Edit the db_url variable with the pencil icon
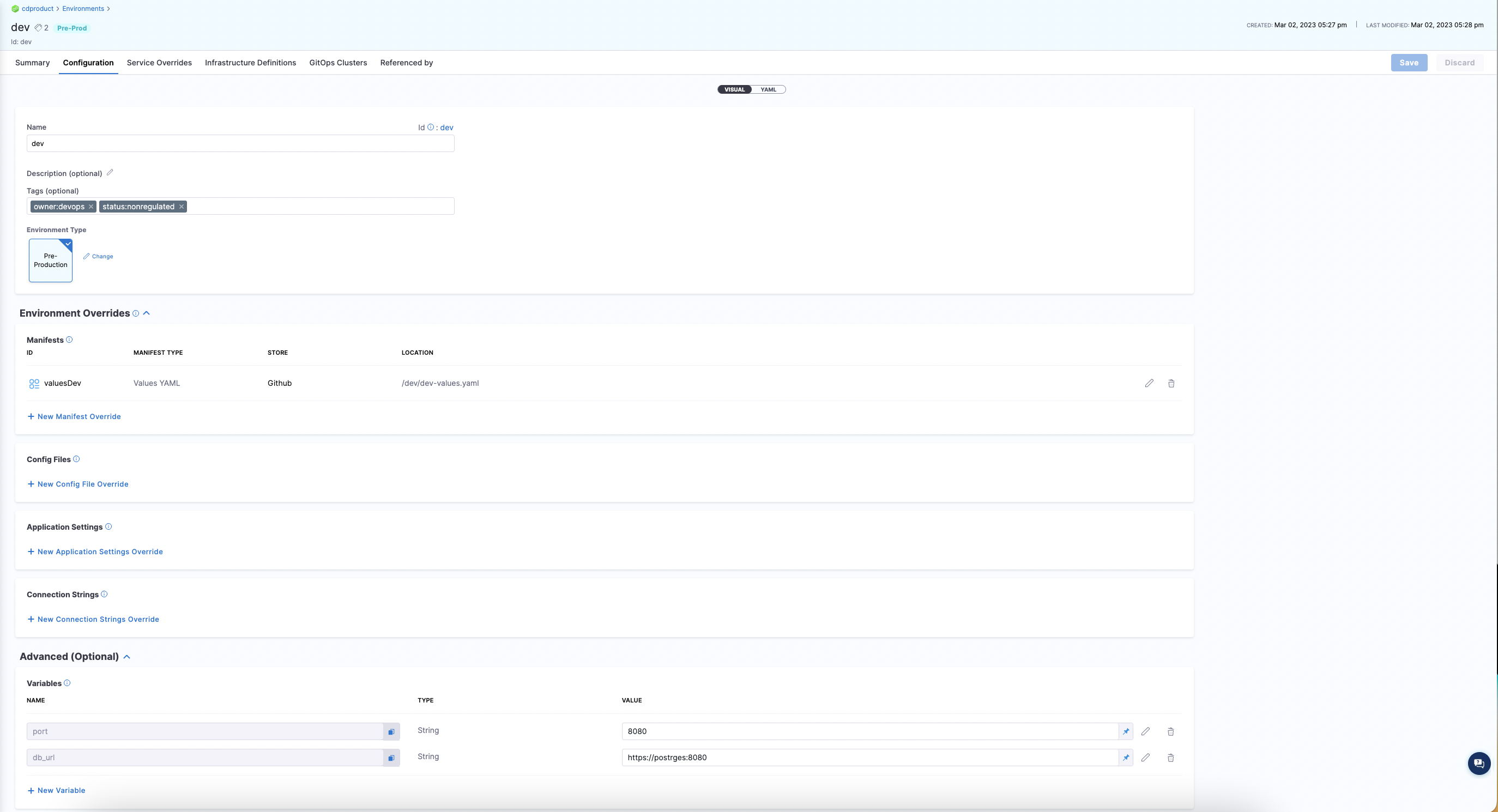This screenshot has height=812, width=1498. [x=1146, y=758]
